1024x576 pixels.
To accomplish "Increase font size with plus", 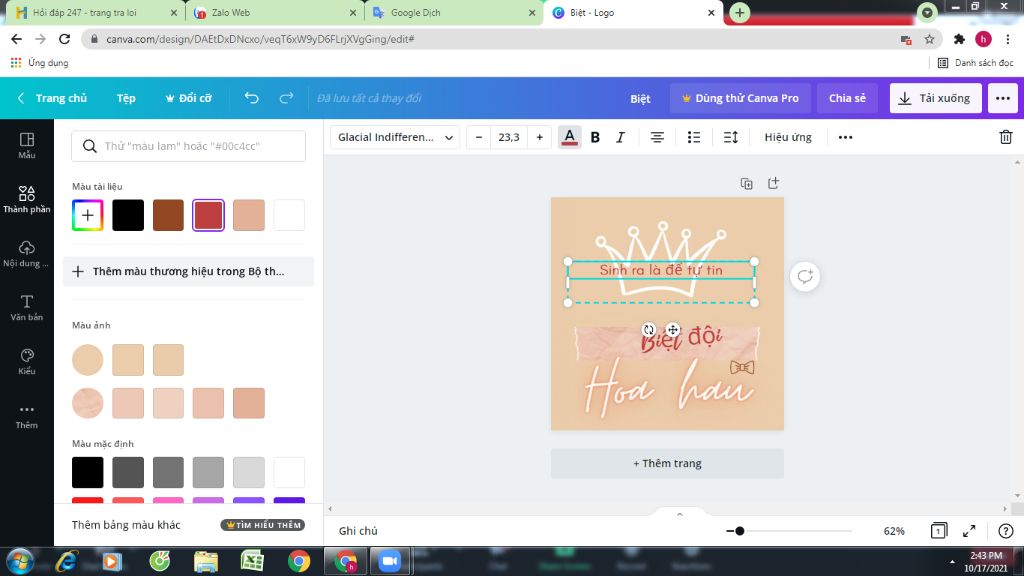I will [539, 137].
